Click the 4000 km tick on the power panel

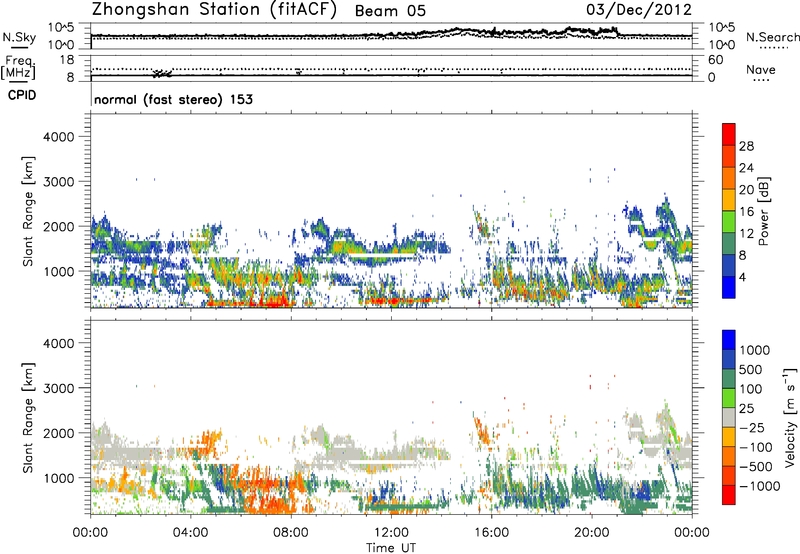coord(59,137)
